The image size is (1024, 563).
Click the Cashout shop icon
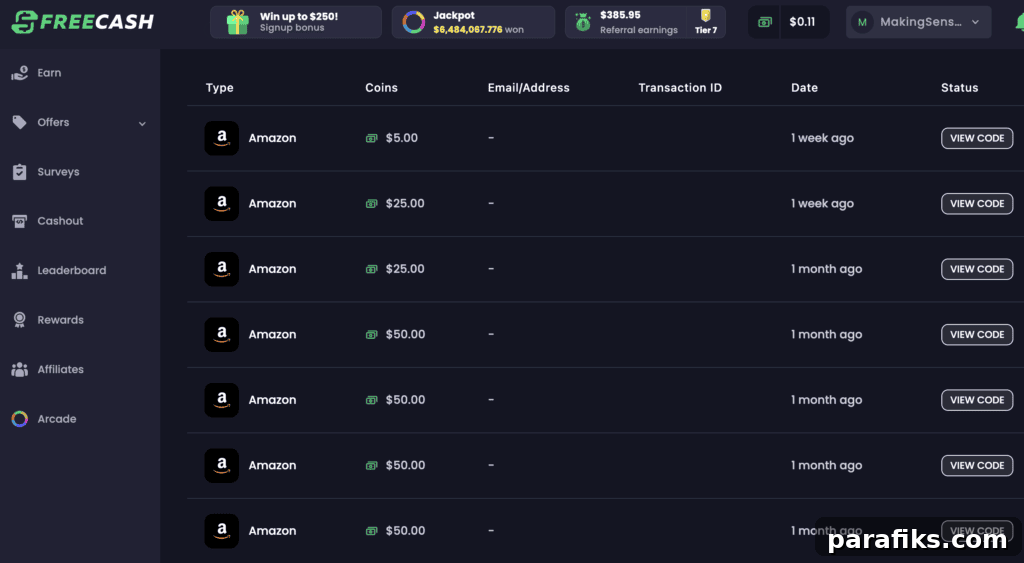pyautogui.click(x=20, y=221)
